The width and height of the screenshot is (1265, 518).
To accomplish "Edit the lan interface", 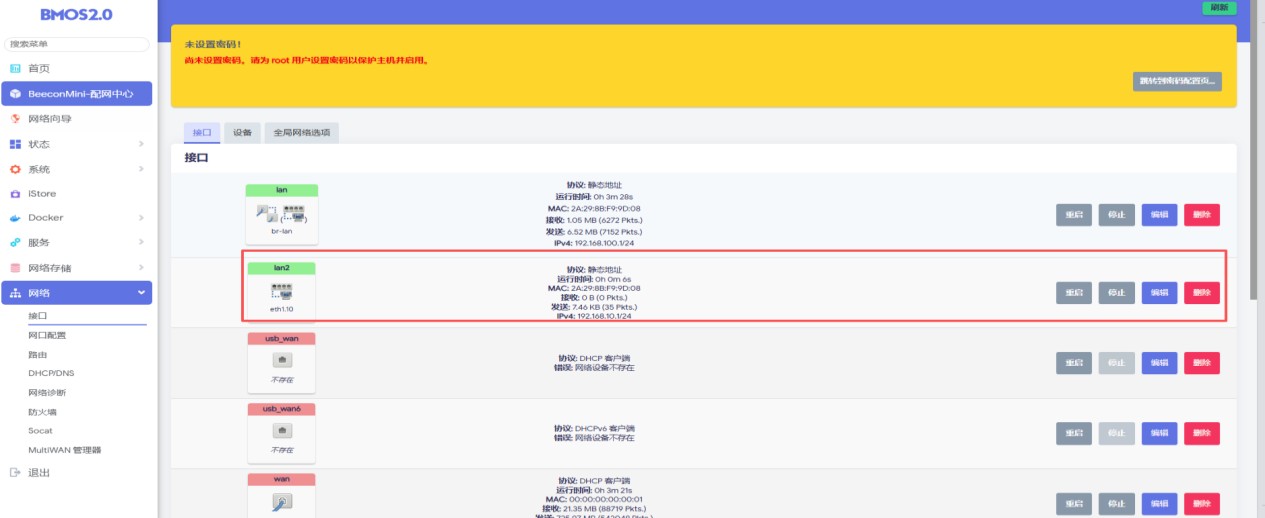I will 1159,214.
